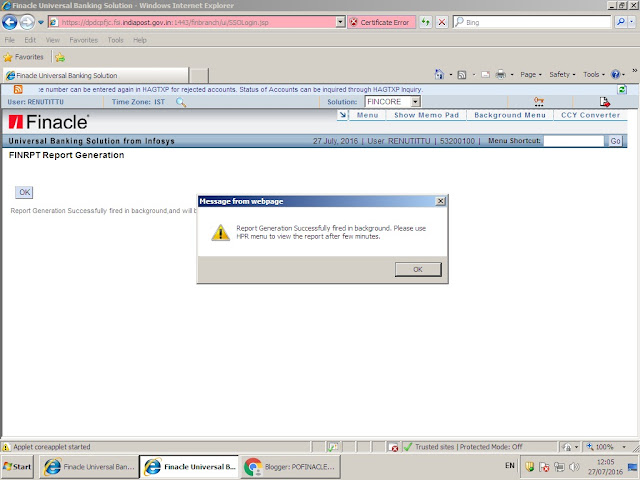This screenshot has height=480, width=640.
Task: Click the security shield tray icon
Action: click(x=529, y=467)
